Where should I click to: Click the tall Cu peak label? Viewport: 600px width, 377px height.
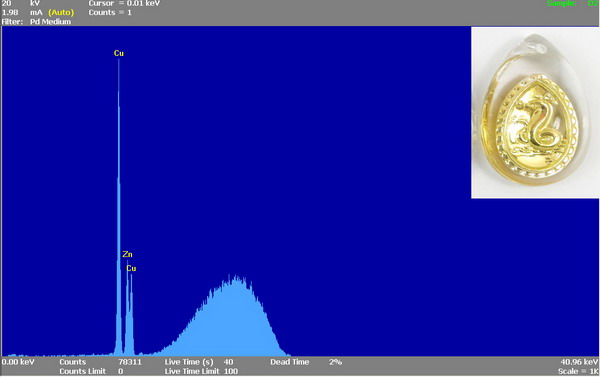point(119,53)
